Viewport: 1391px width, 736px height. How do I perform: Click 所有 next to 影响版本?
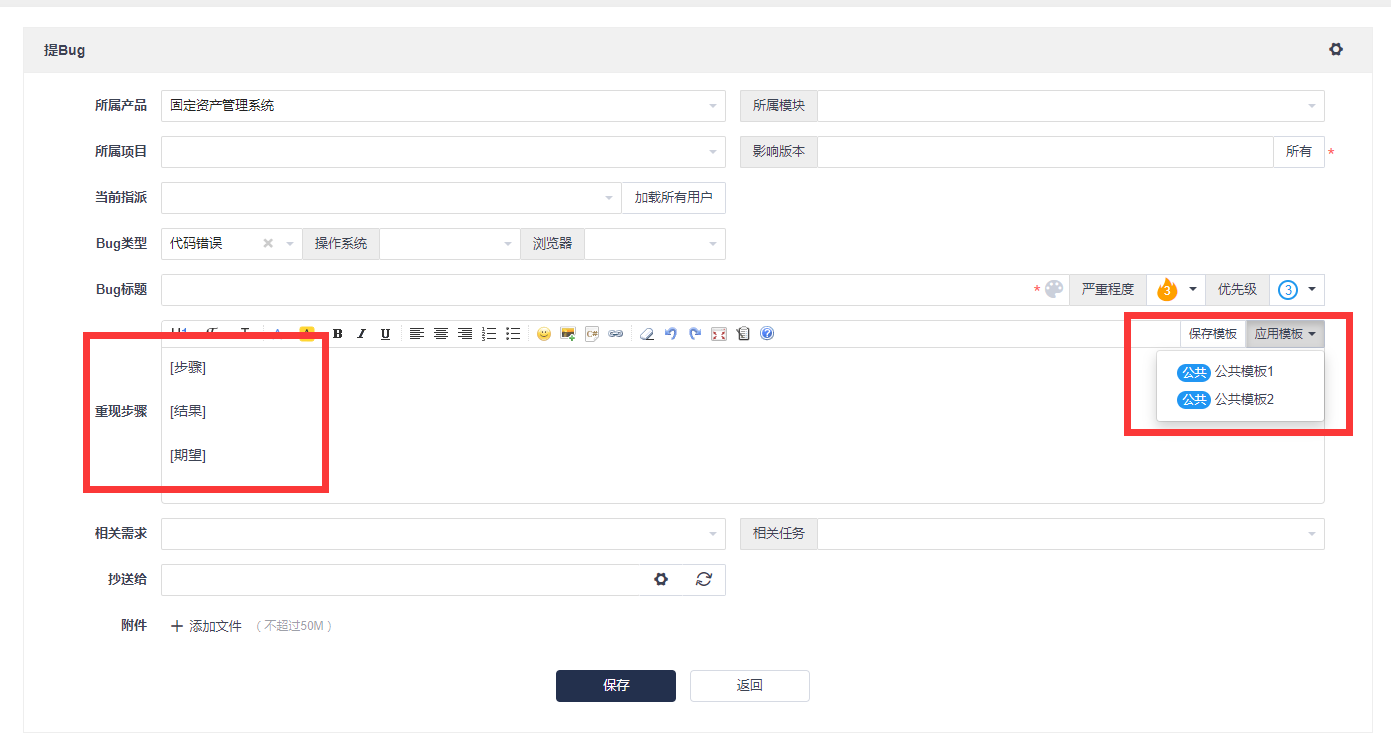(1299, 152)
